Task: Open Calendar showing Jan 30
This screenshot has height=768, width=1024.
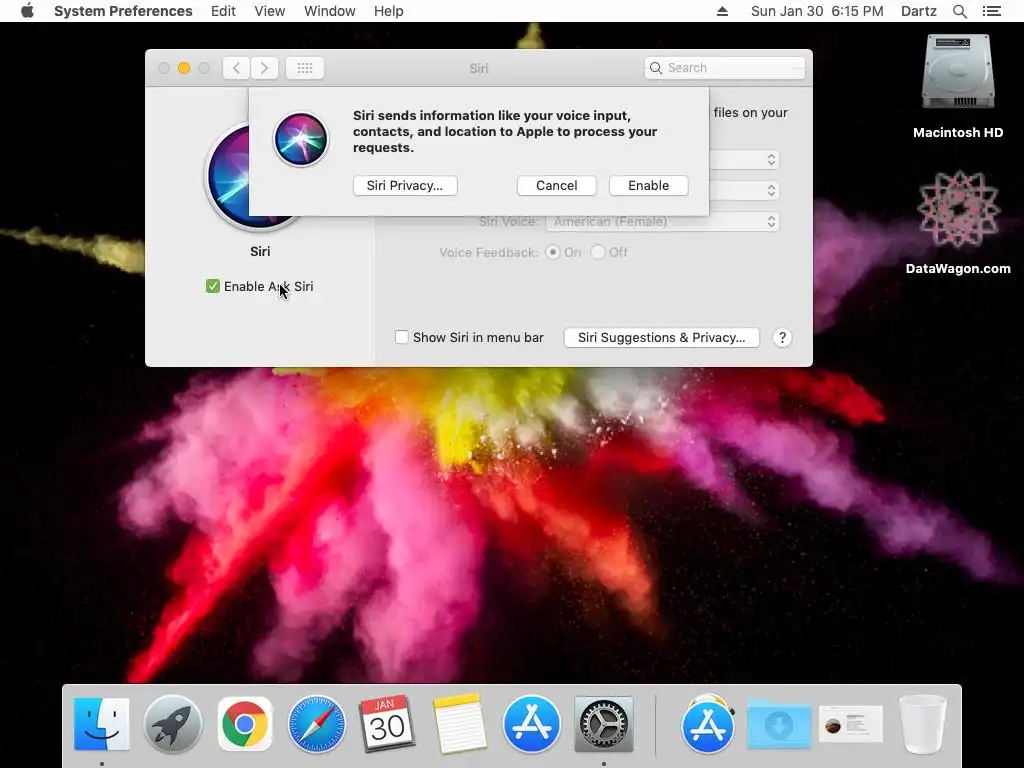Action: click(387, 724)
